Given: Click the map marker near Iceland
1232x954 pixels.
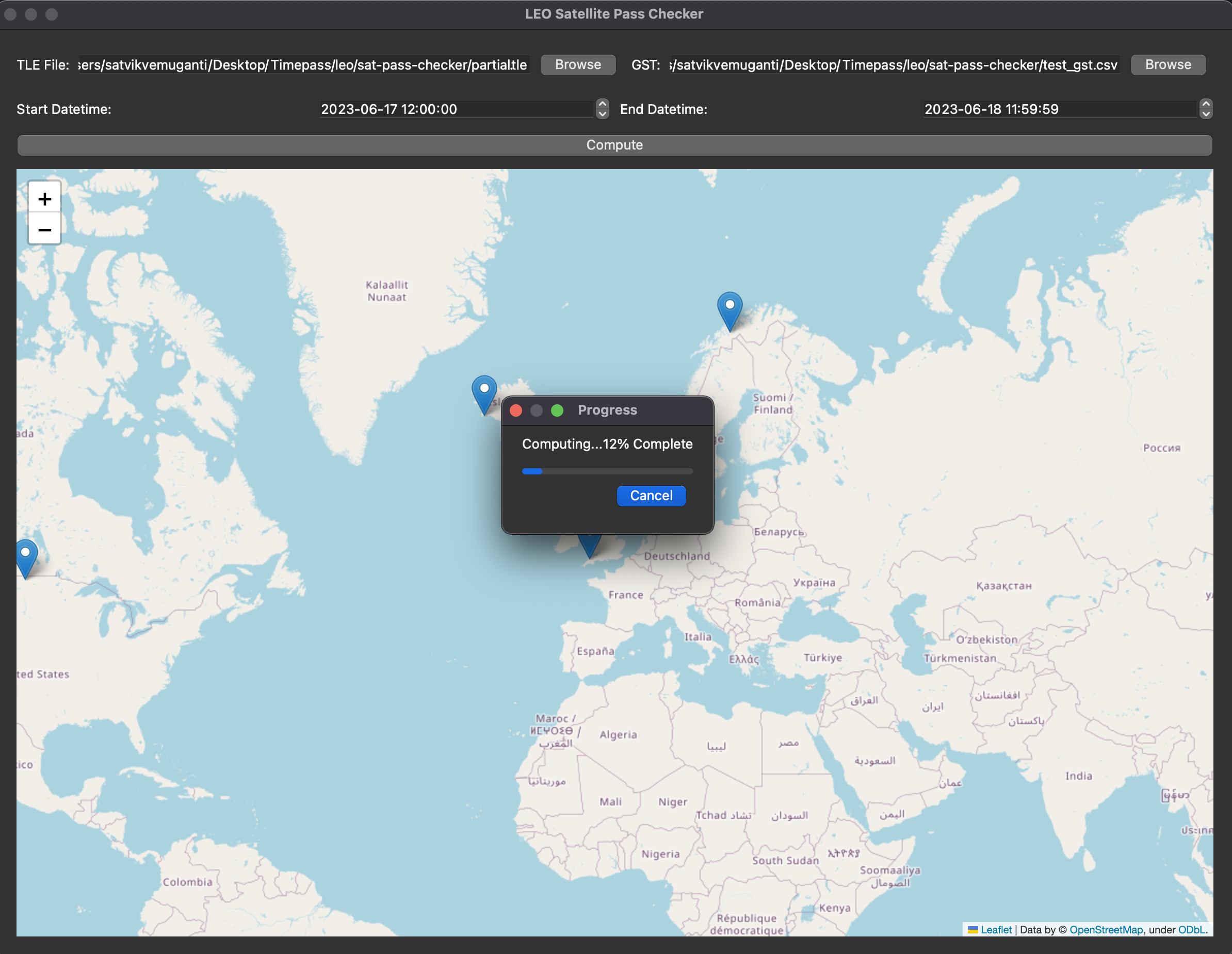Looking at the screenshot, I should click(484, 392).
